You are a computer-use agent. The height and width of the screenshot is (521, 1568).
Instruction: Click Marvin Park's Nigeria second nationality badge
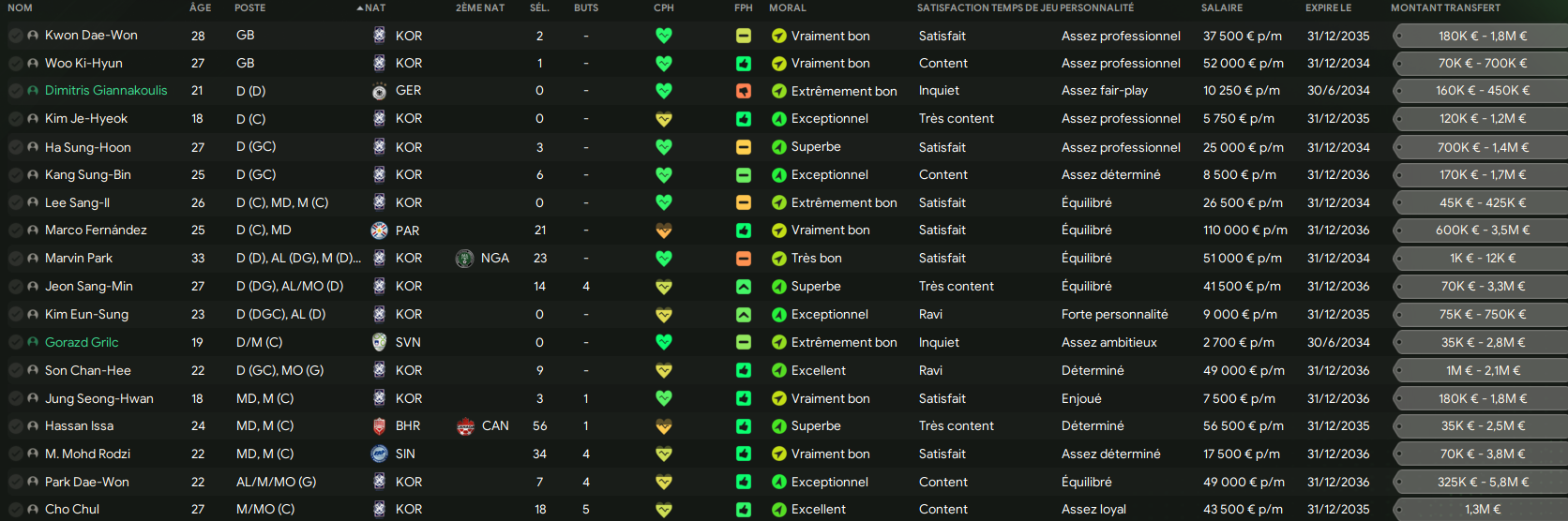tap(464, 259)
